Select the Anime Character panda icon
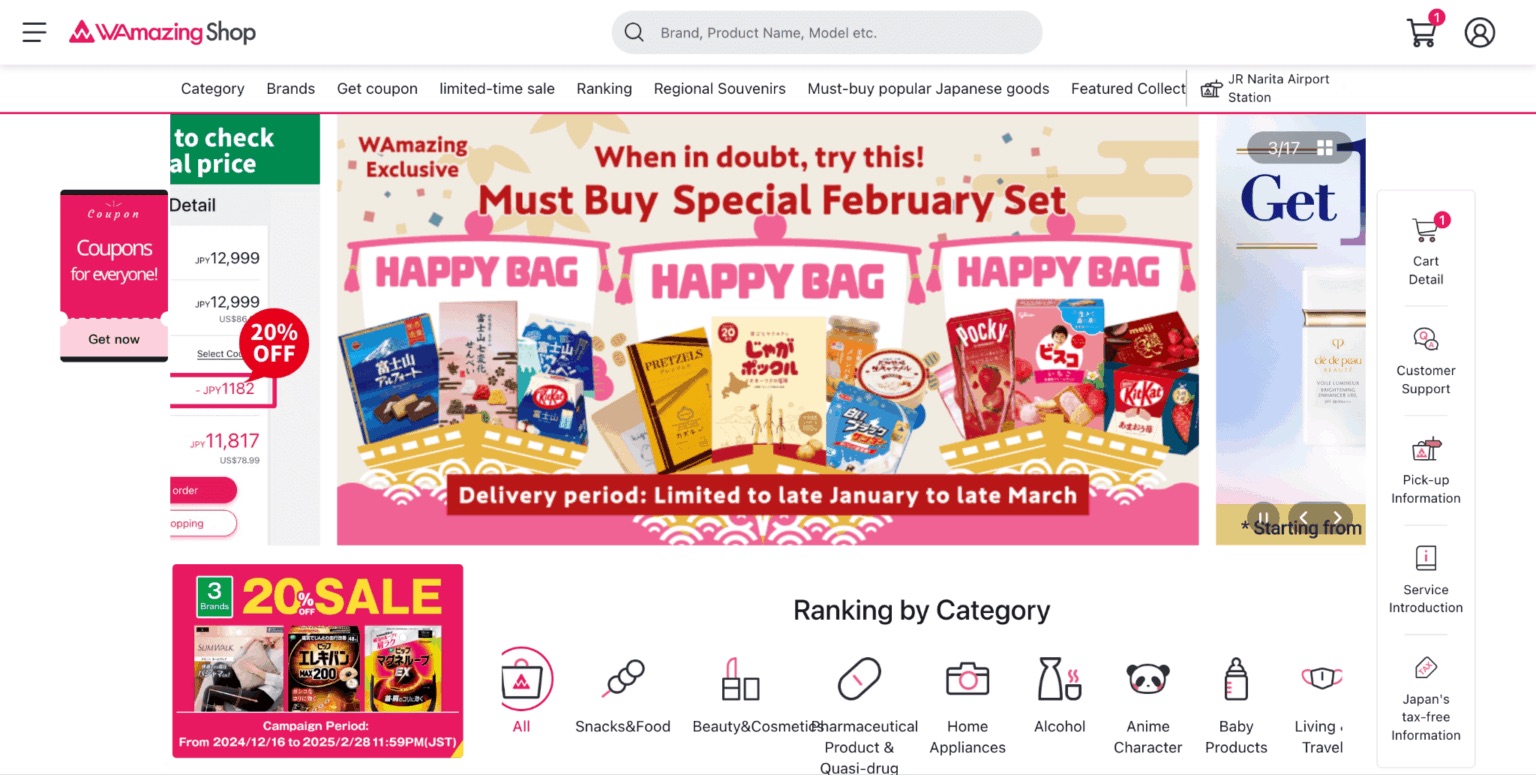This screenshot has width=1536, height=775. [1148, 680]
